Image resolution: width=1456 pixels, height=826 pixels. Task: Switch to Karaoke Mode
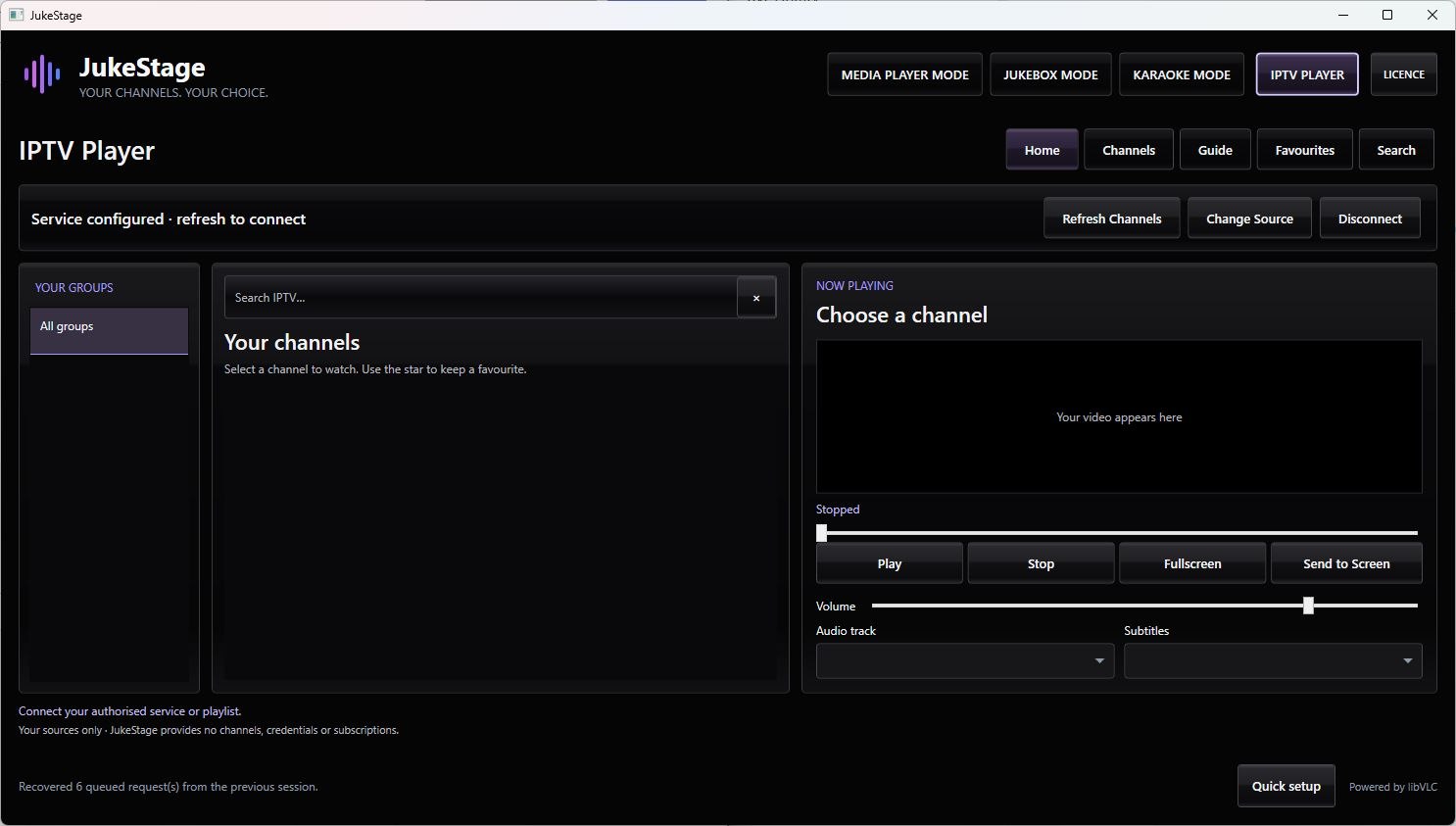point(1182,74)
